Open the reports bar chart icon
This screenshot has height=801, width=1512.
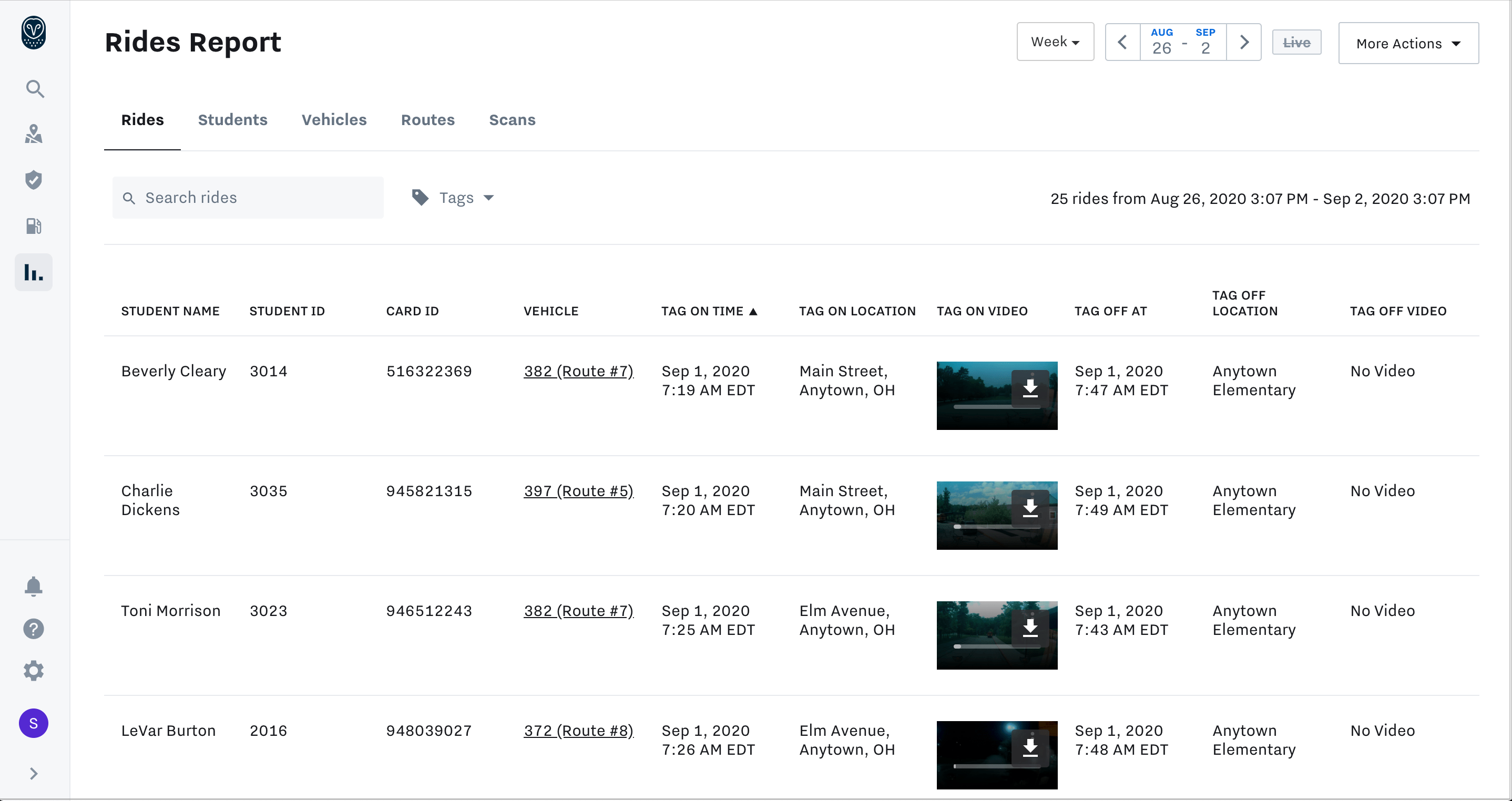(34, 272)
